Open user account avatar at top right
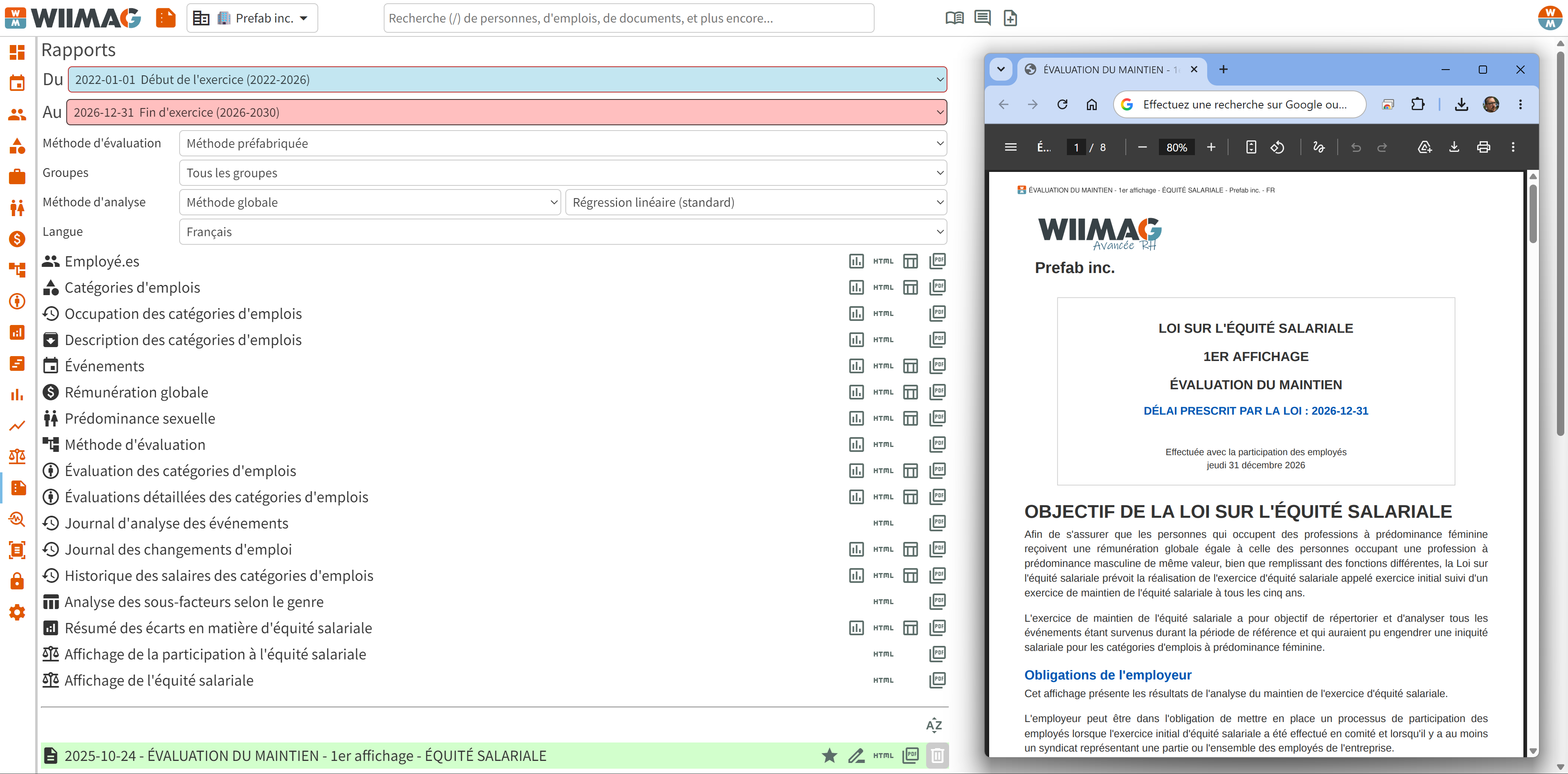The image size is (1568, 774). (x=1550, y=18)
